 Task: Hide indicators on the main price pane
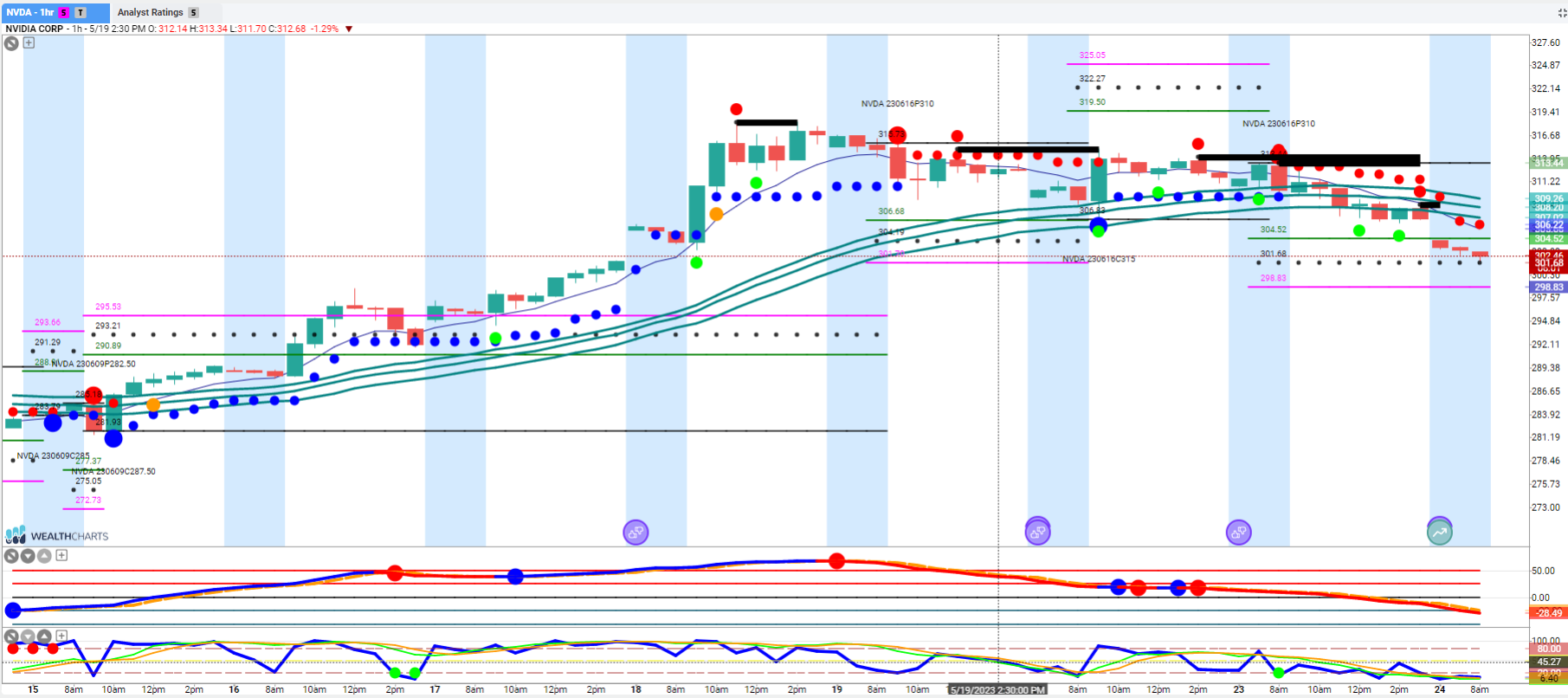point(11,42)
